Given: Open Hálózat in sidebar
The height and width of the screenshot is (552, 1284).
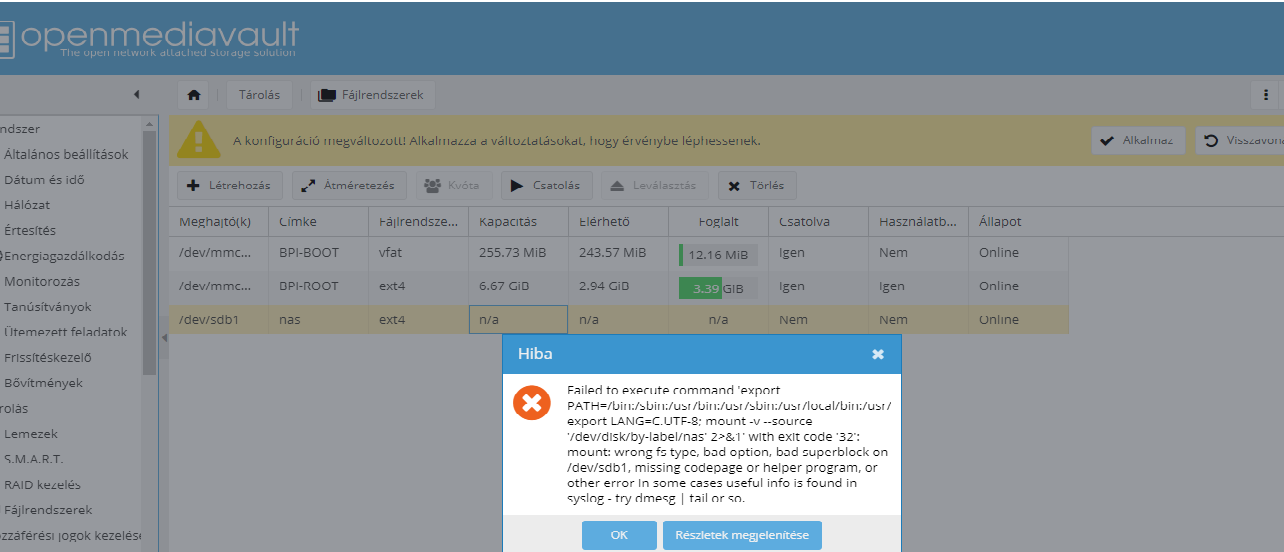Looking at the screenshot, I should point(27,205).
